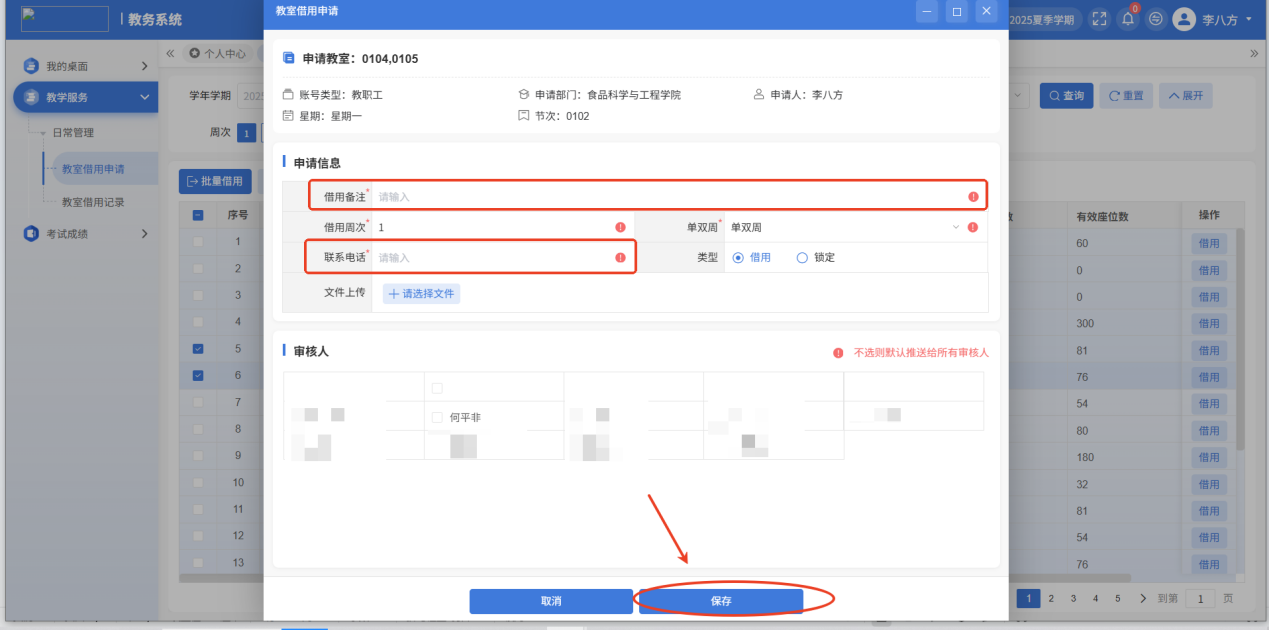The width and height of the screenshot is (1269, 630).
Task: Click the 考试成绩 sidebar icon
Action: click(31, 234)
